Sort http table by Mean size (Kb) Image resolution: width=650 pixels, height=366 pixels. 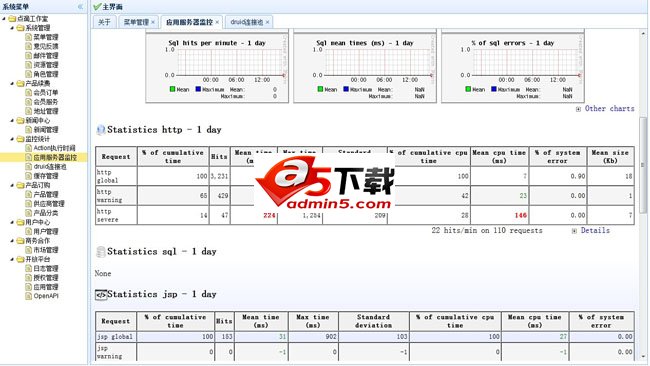pyautogui.click(x=610, y=157)
